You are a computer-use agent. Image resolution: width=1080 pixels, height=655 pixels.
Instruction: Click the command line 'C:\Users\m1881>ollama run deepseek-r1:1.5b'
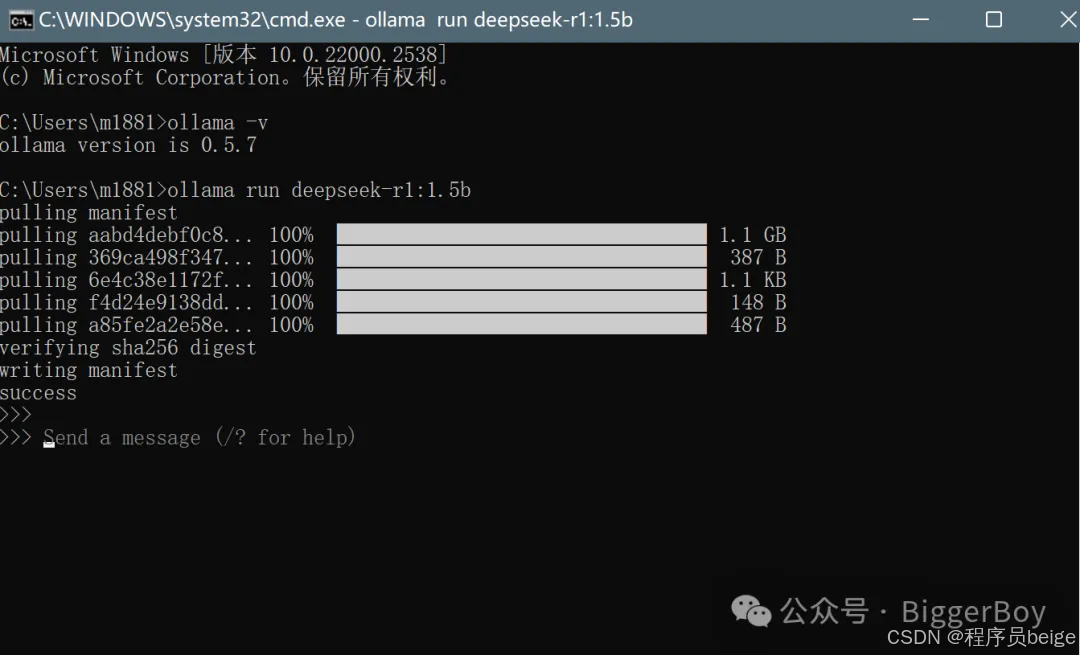236,190
